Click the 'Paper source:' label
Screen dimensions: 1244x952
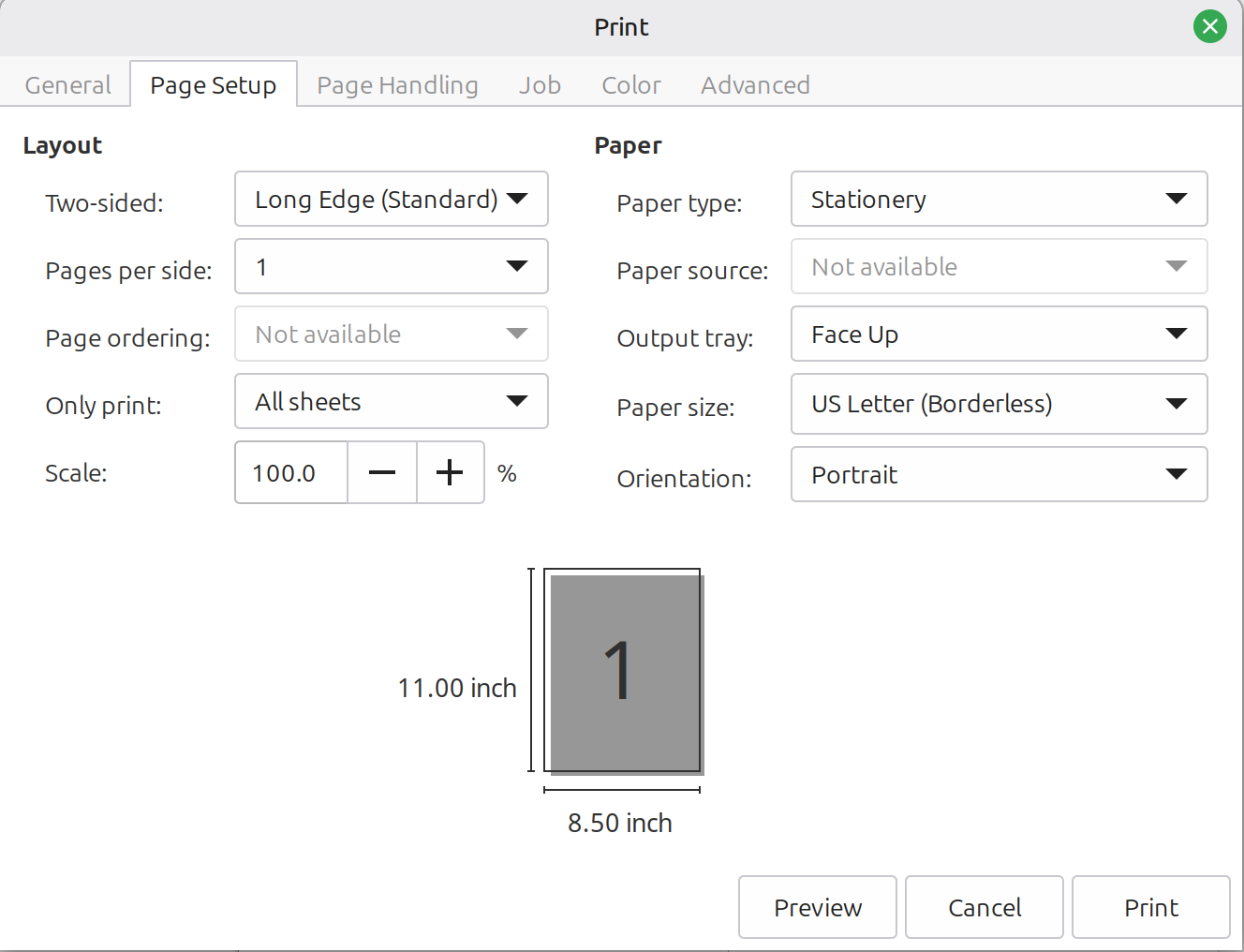[692, 271]
